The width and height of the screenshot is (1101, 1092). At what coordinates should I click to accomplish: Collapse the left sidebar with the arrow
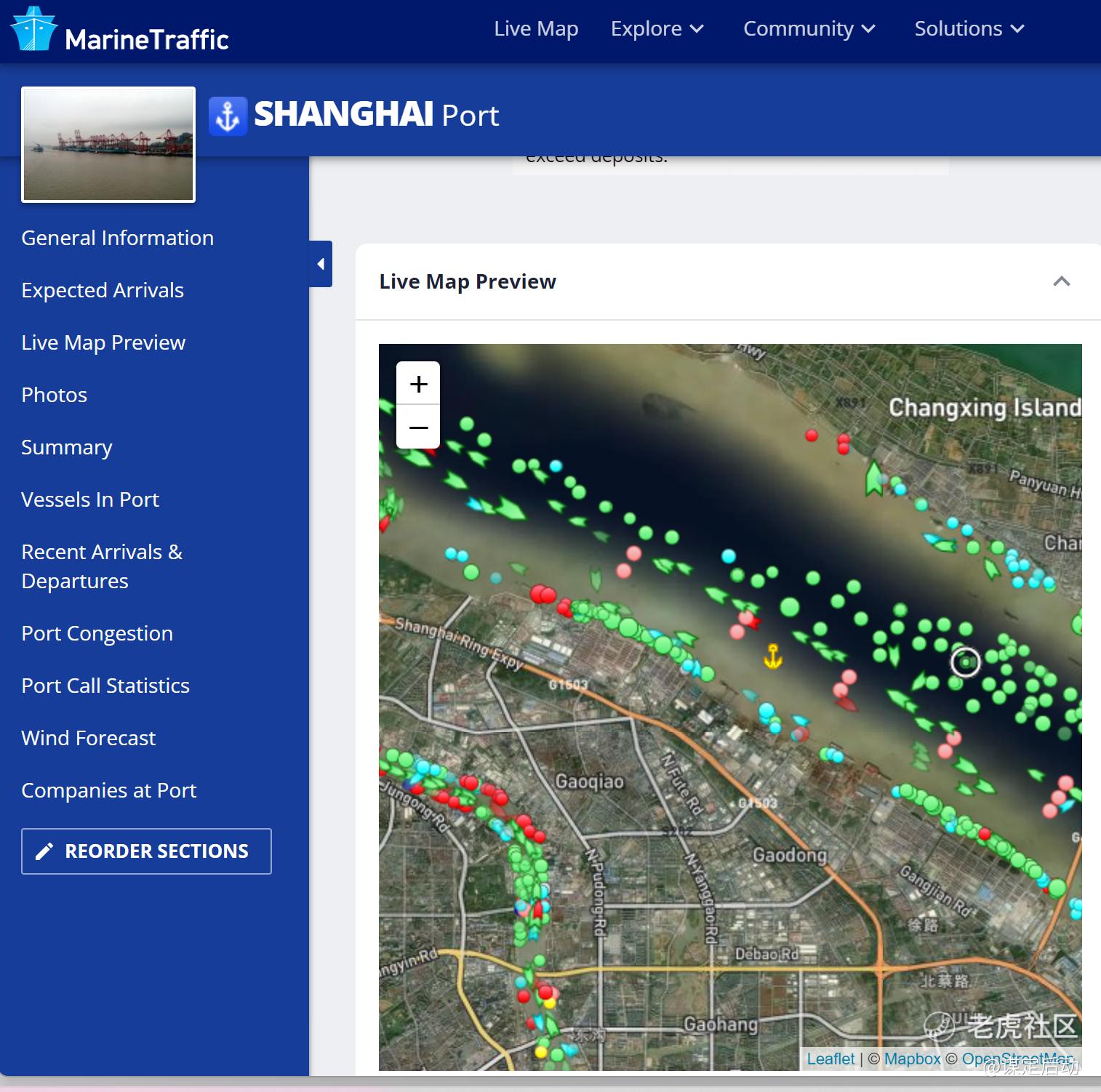[321, 264]
